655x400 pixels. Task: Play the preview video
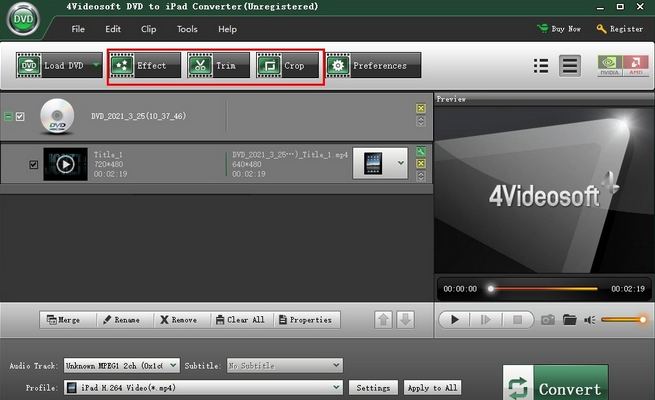click(454, 320)
